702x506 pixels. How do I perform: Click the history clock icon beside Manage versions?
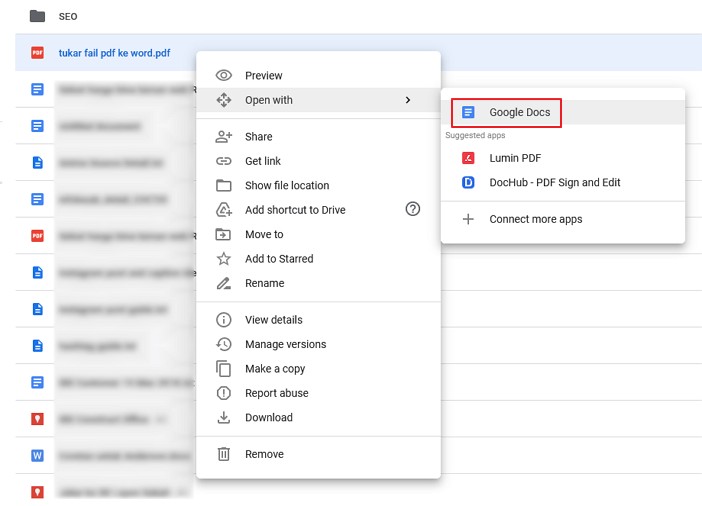coord(223,344)
